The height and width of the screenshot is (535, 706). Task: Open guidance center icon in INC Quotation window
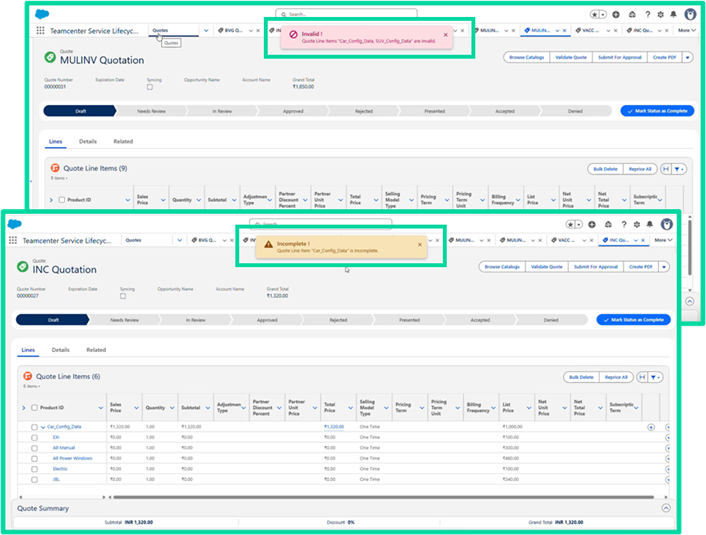[x=608, y=224]
